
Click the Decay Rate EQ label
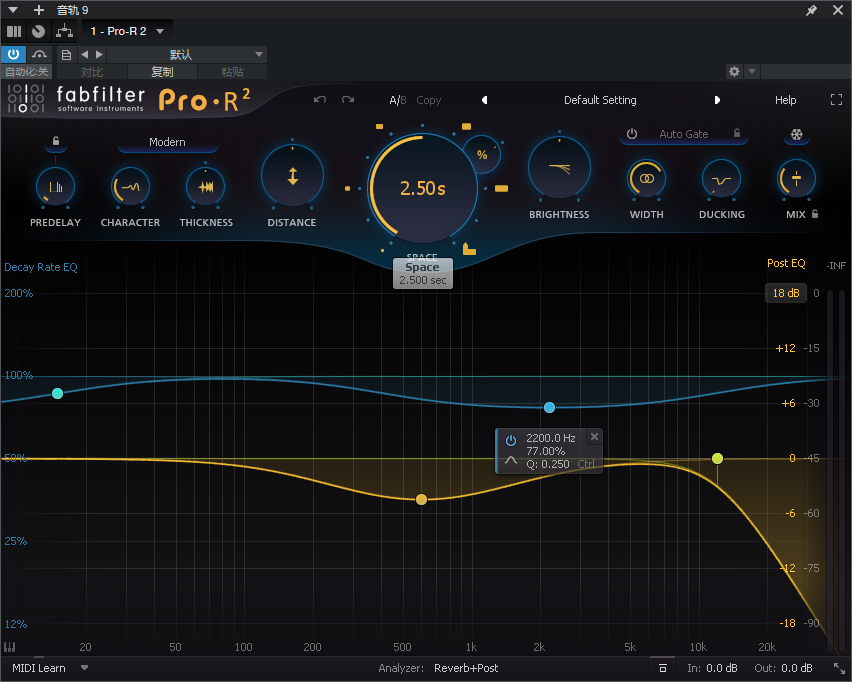coord(41,267)
